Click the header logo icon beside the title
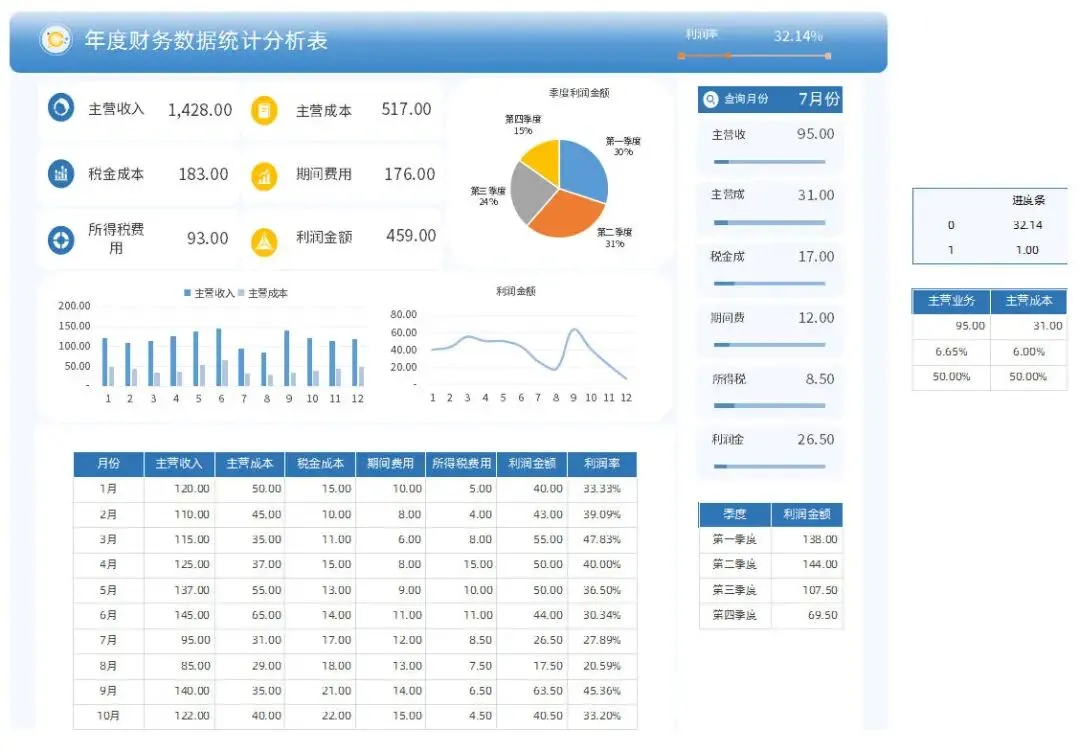The image size is (1080, 752). [56, 39]
